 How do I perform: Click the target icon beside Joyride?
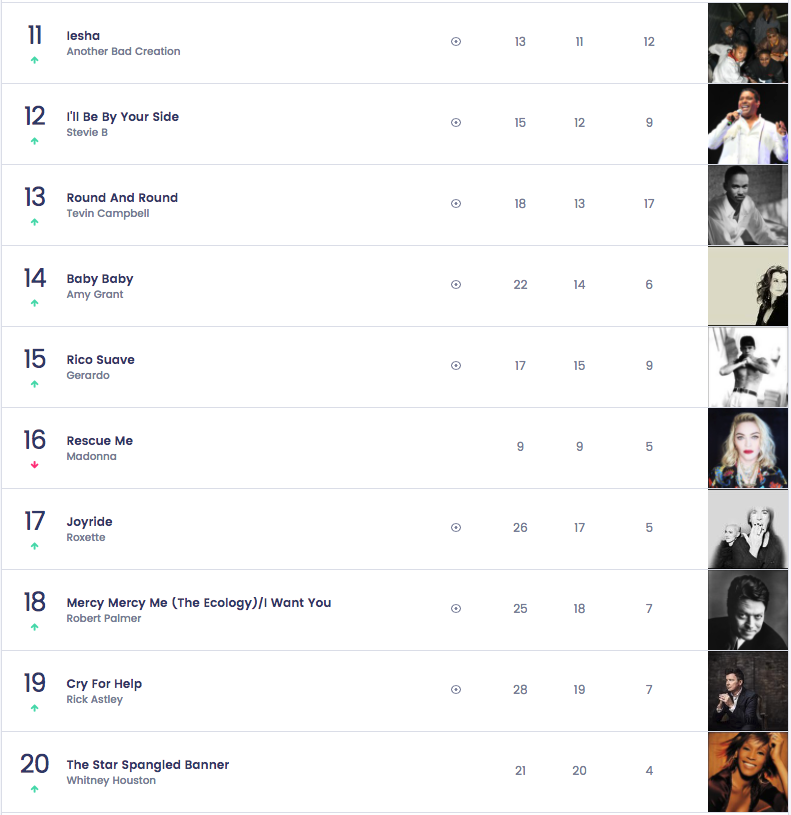(x=456, y=528)
